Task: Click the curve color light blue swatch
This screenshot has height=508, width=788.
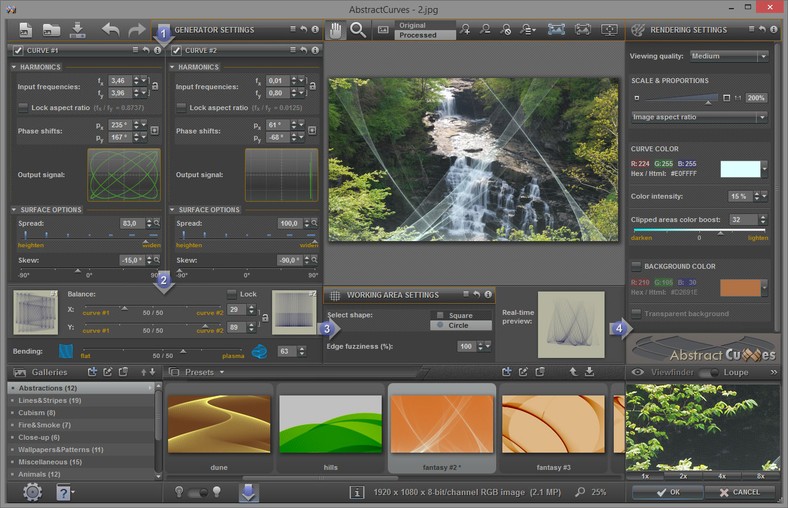Action: (x=740, y=169)
